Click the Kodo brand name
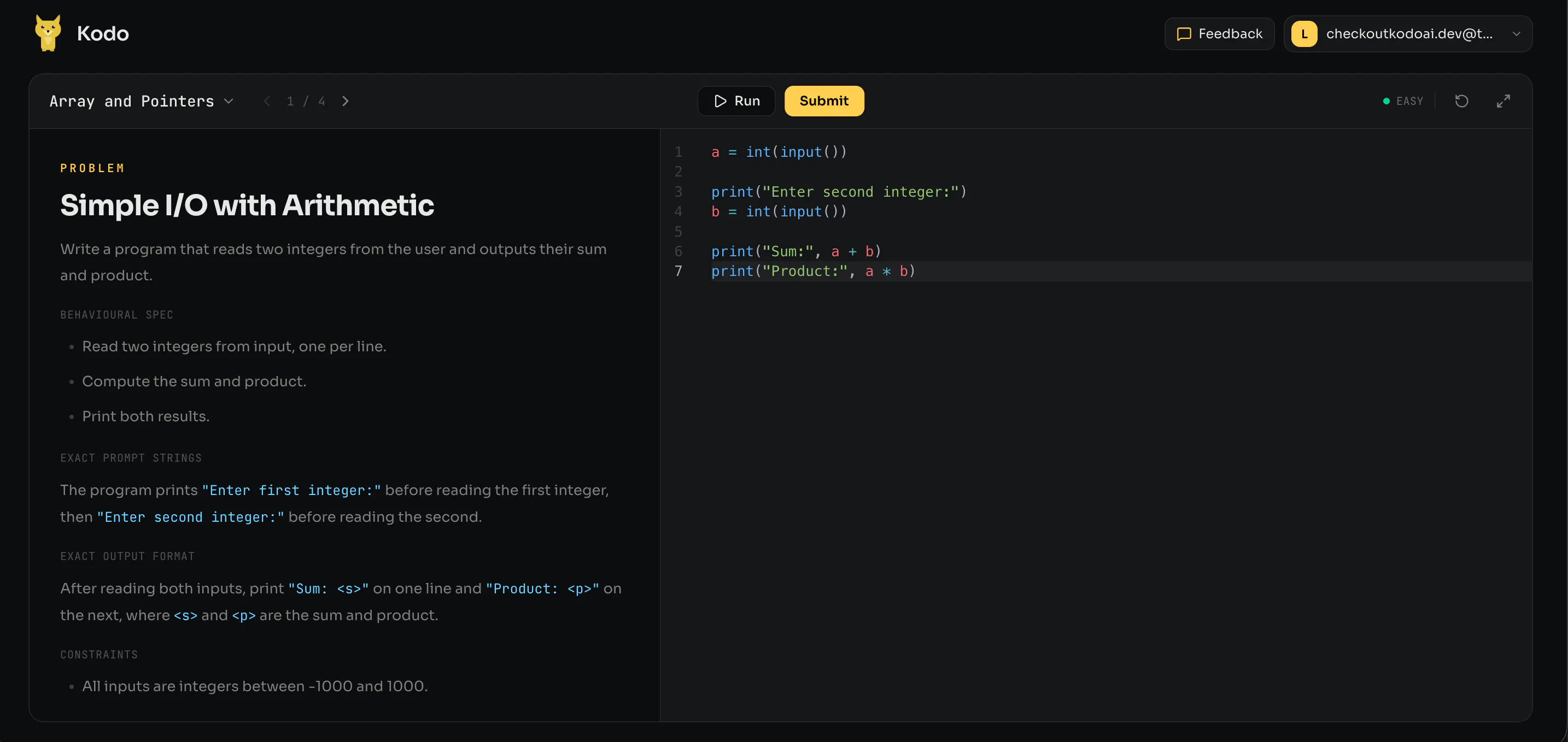Image resolution: width=1568 pixels, height=742 pixels. [x=103, y=33]
